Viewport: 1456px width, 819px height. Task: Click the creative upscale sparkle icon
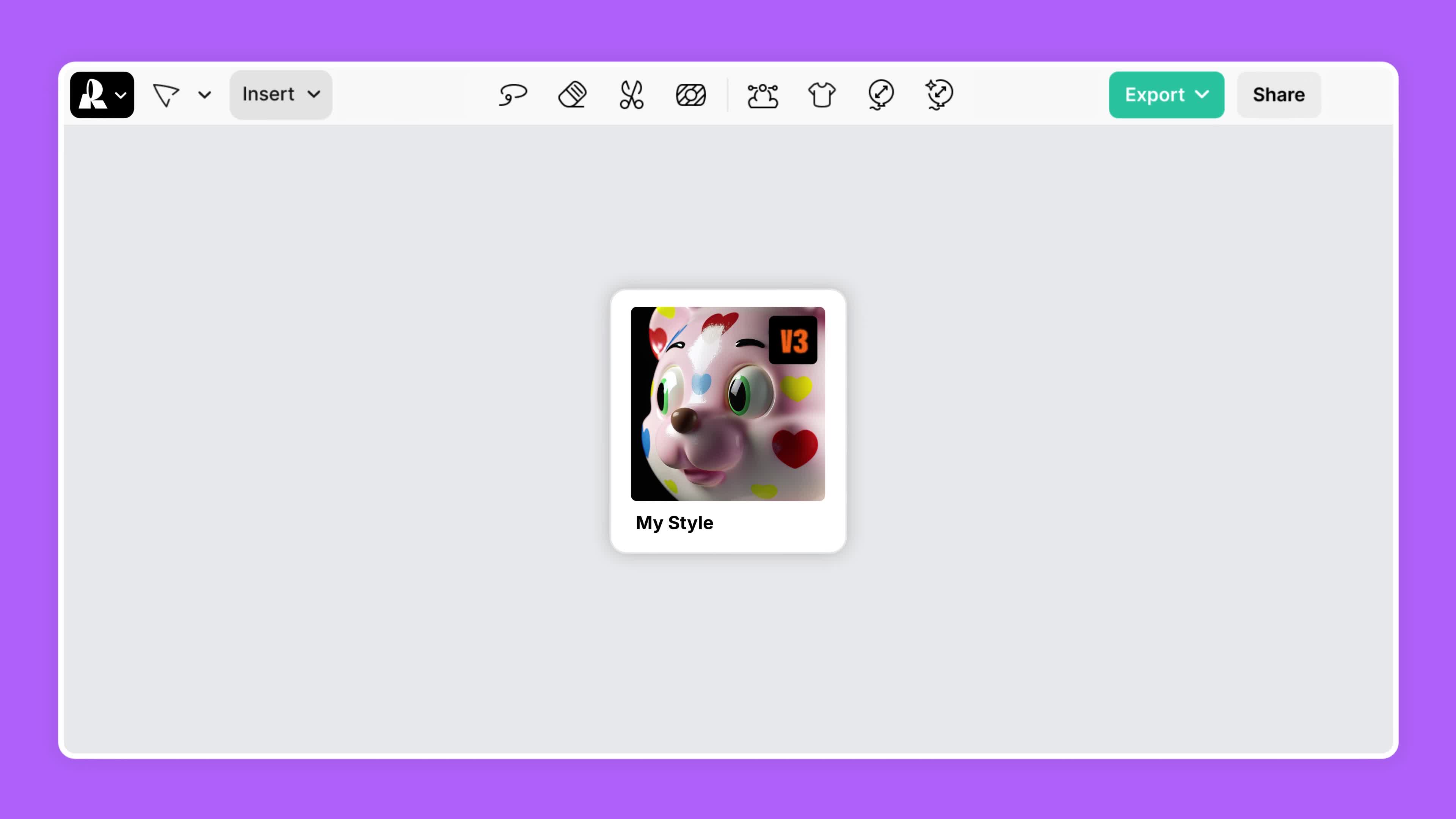coord(939,94)
